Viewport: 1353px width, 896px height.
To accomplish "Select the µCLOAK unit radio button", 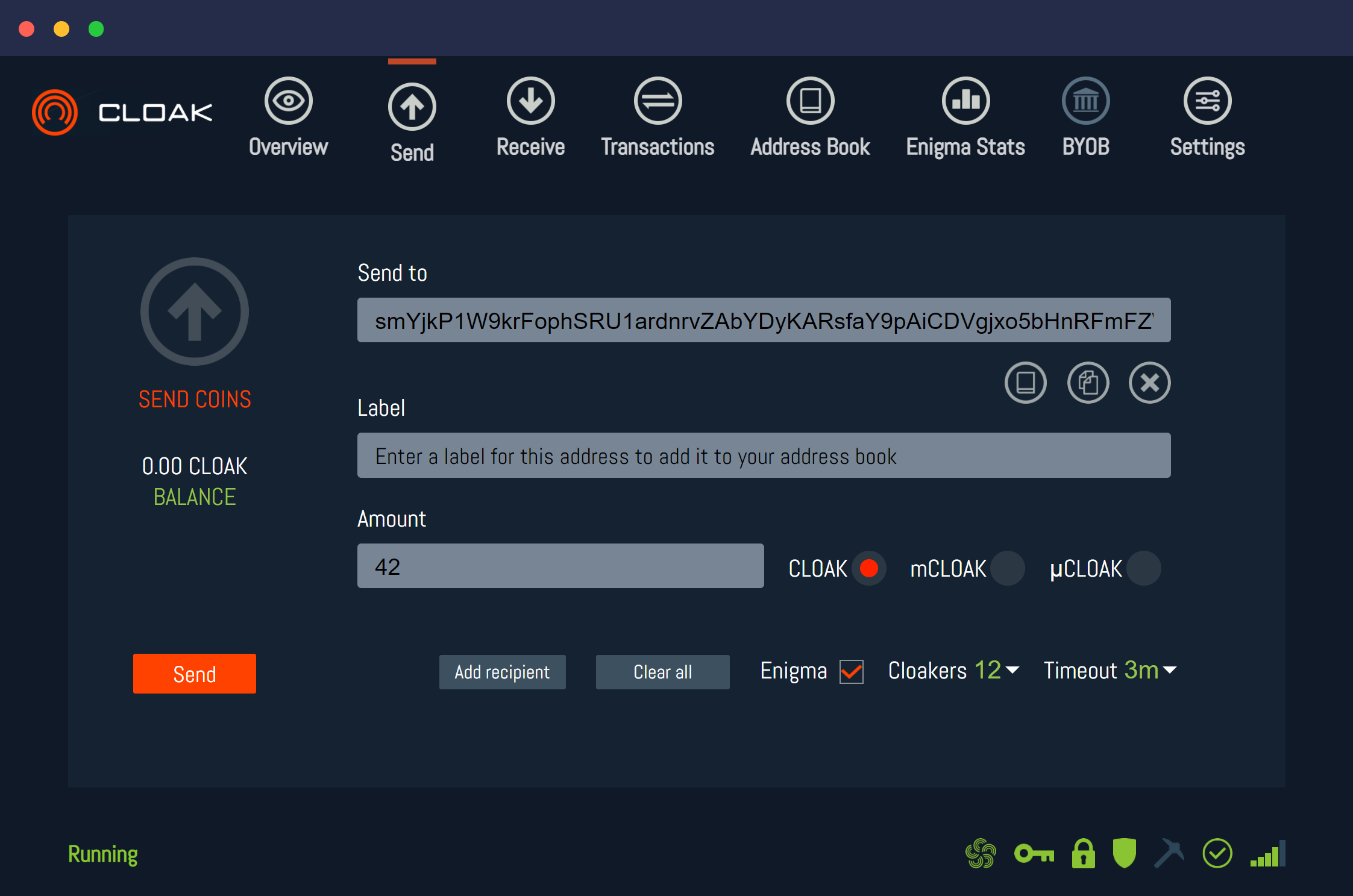I will point(1144,568).
